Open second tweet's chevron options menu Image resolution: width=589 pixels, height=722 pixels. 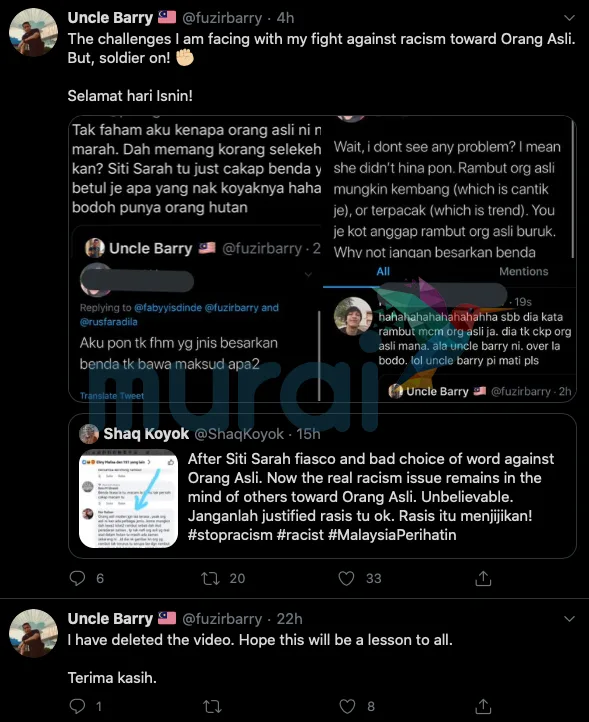(x=570, y=618)
